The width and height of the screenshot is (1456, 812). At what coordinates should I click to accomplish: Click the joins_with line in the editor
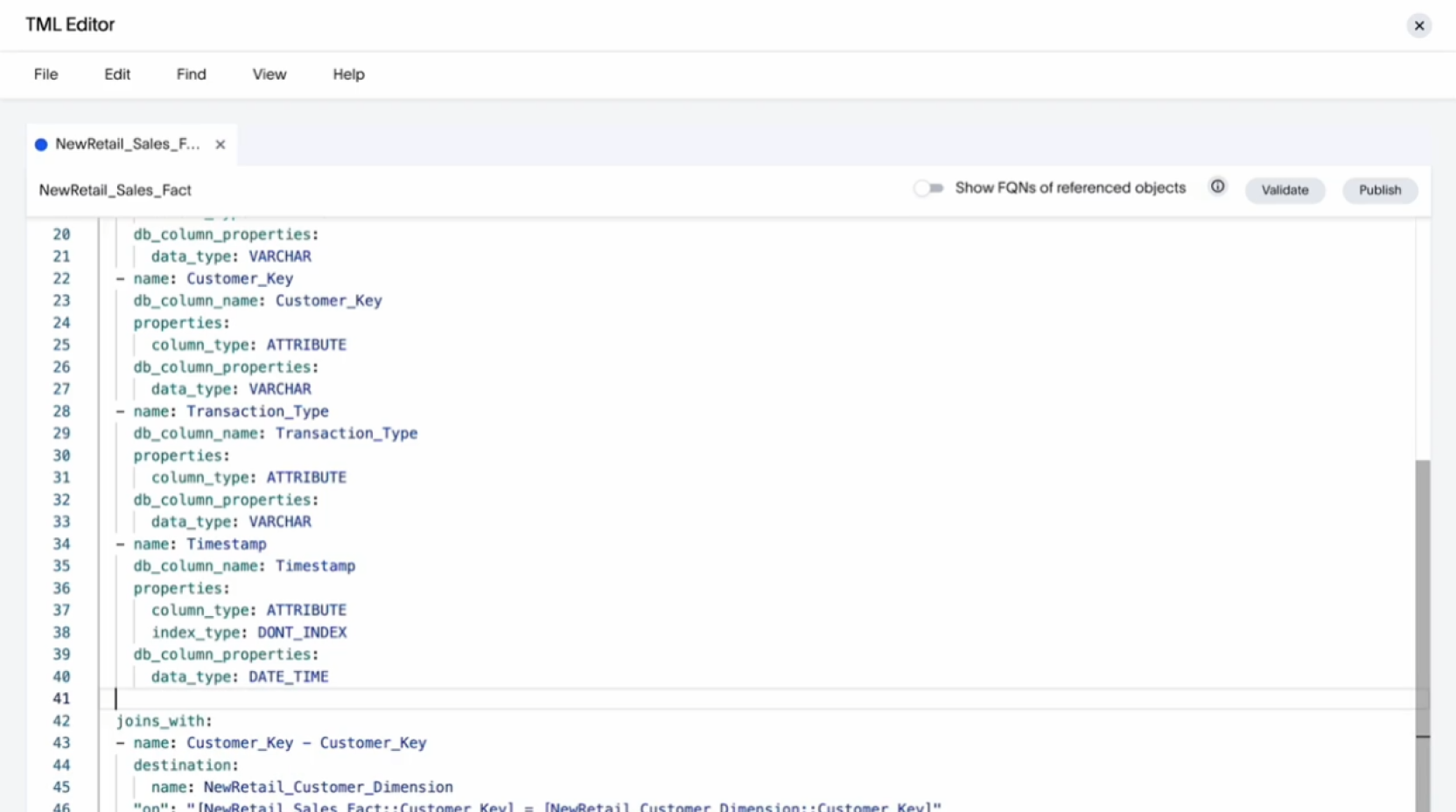coord(164,721)
